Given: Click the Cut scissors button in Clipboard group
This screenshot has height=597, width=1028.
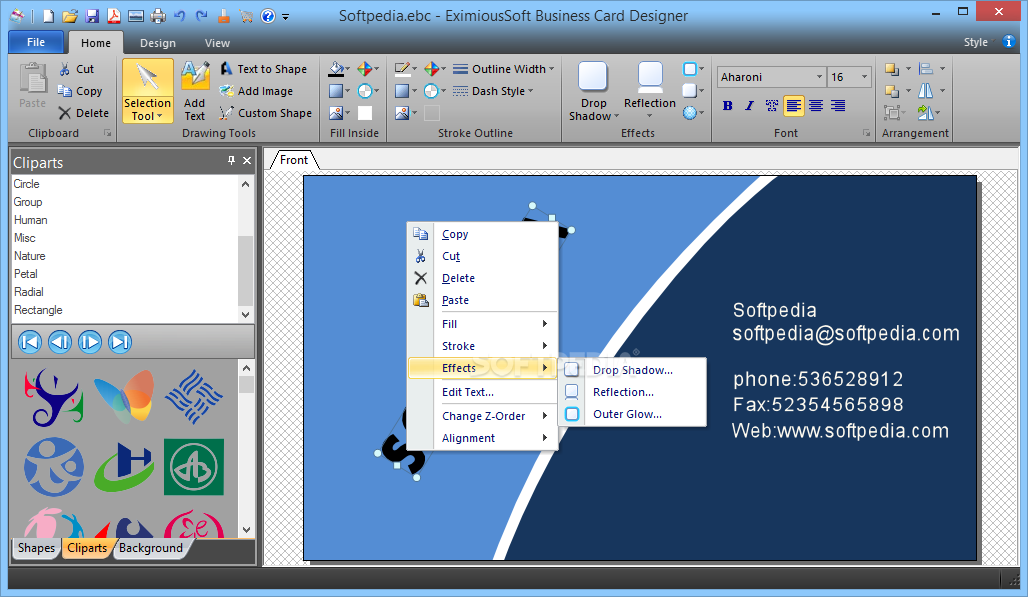Looking at the screenshot, I should 77,69.
